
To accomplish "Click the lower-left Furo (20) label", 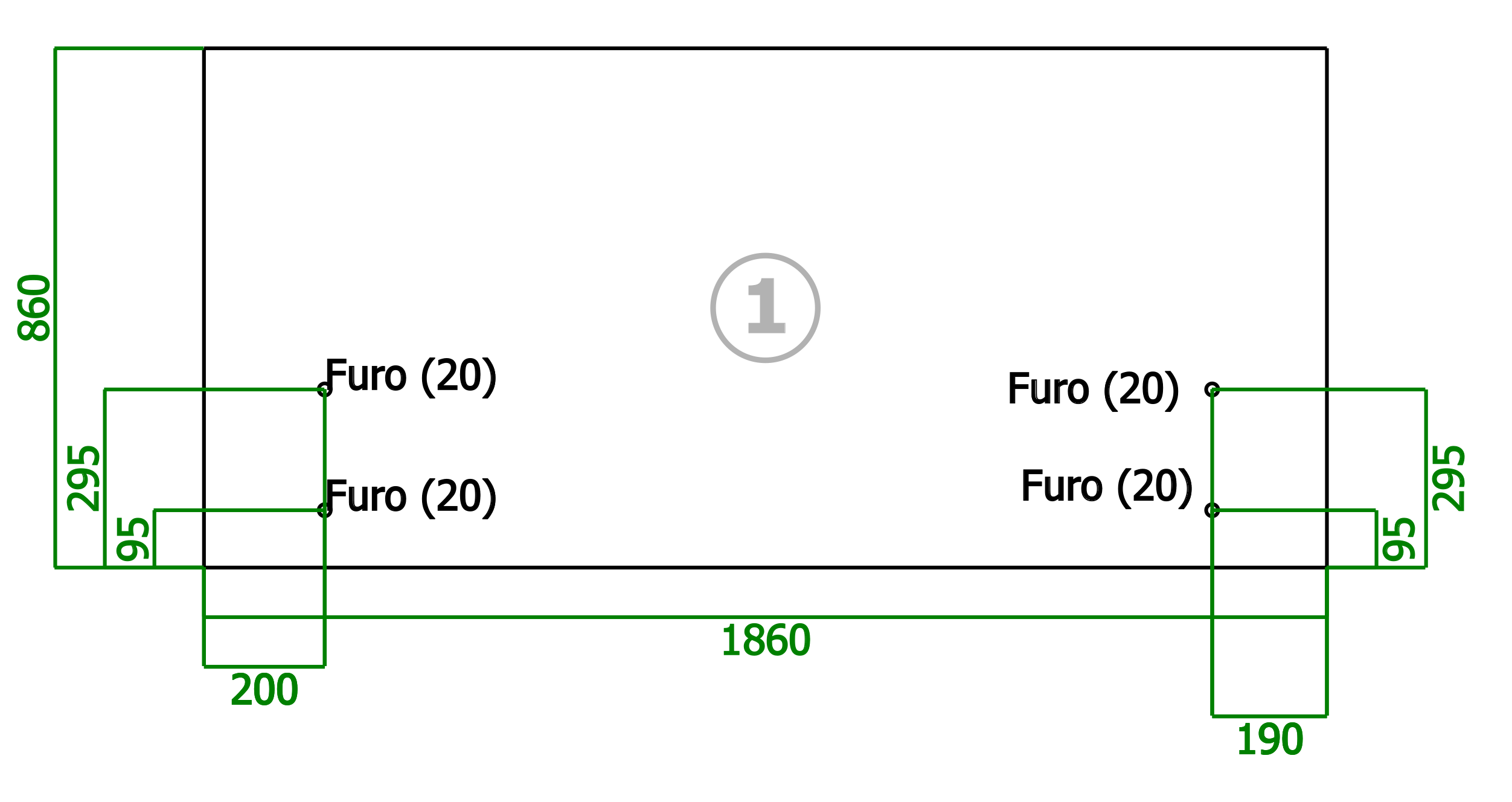I will tap(411, 498).
